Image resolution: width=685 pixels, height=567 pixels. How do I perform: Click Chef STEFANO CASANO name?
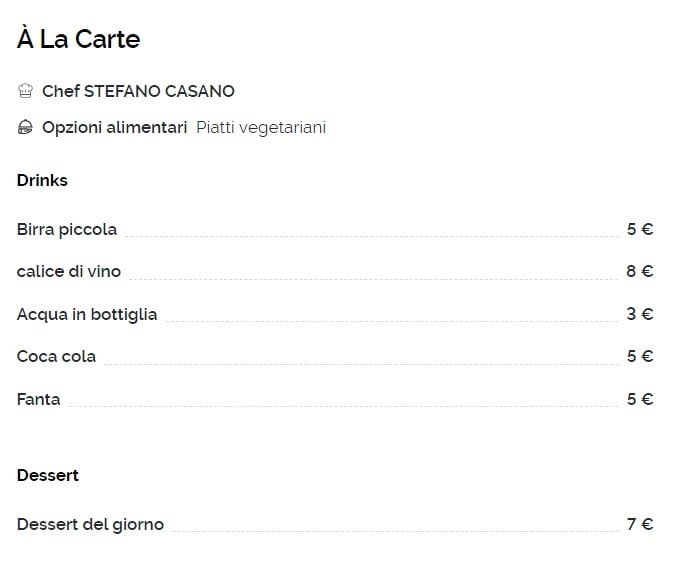coord(138,91)
